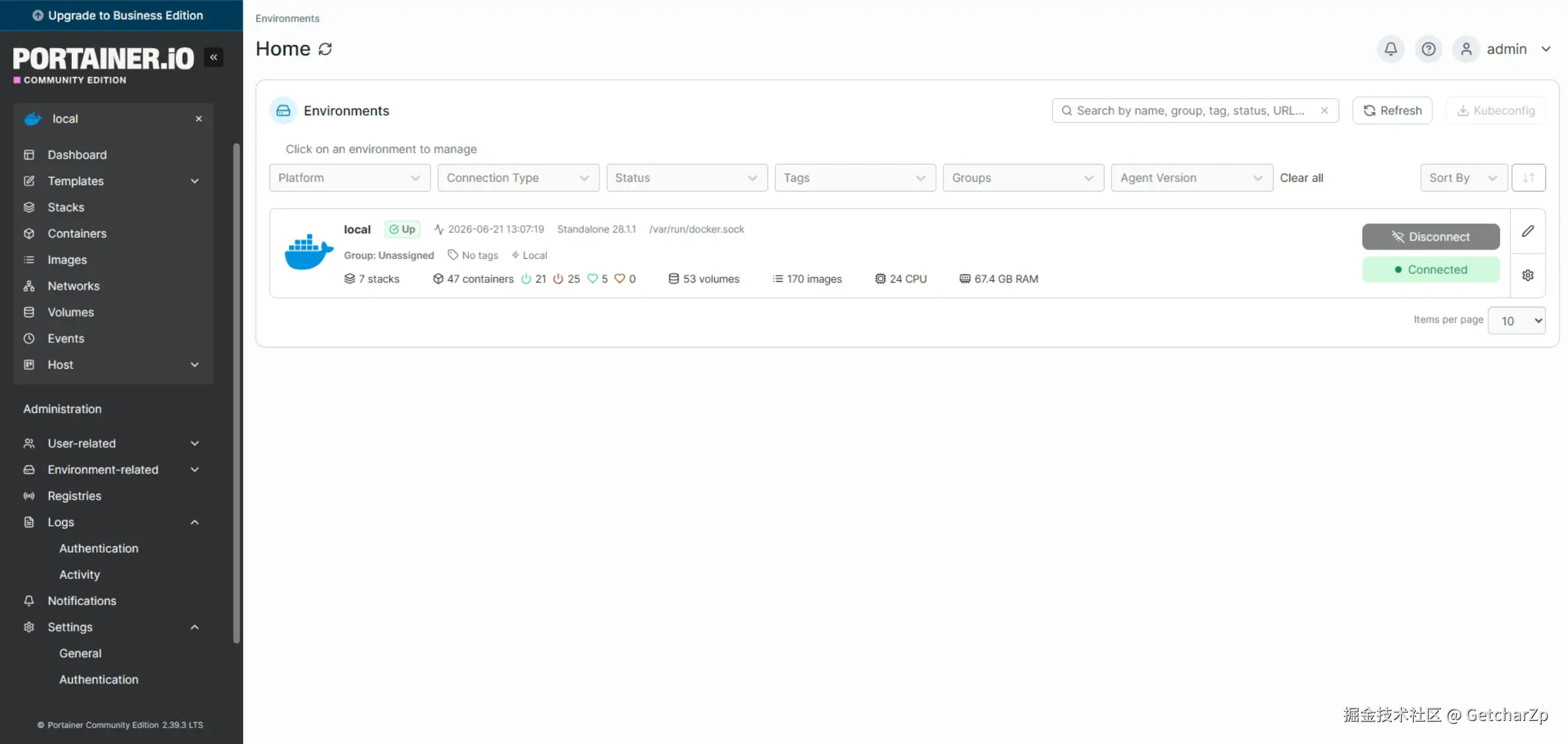The image size is (1568, 744).
Task: Toggle the sort order arrows button
Action: point(1528,178)
